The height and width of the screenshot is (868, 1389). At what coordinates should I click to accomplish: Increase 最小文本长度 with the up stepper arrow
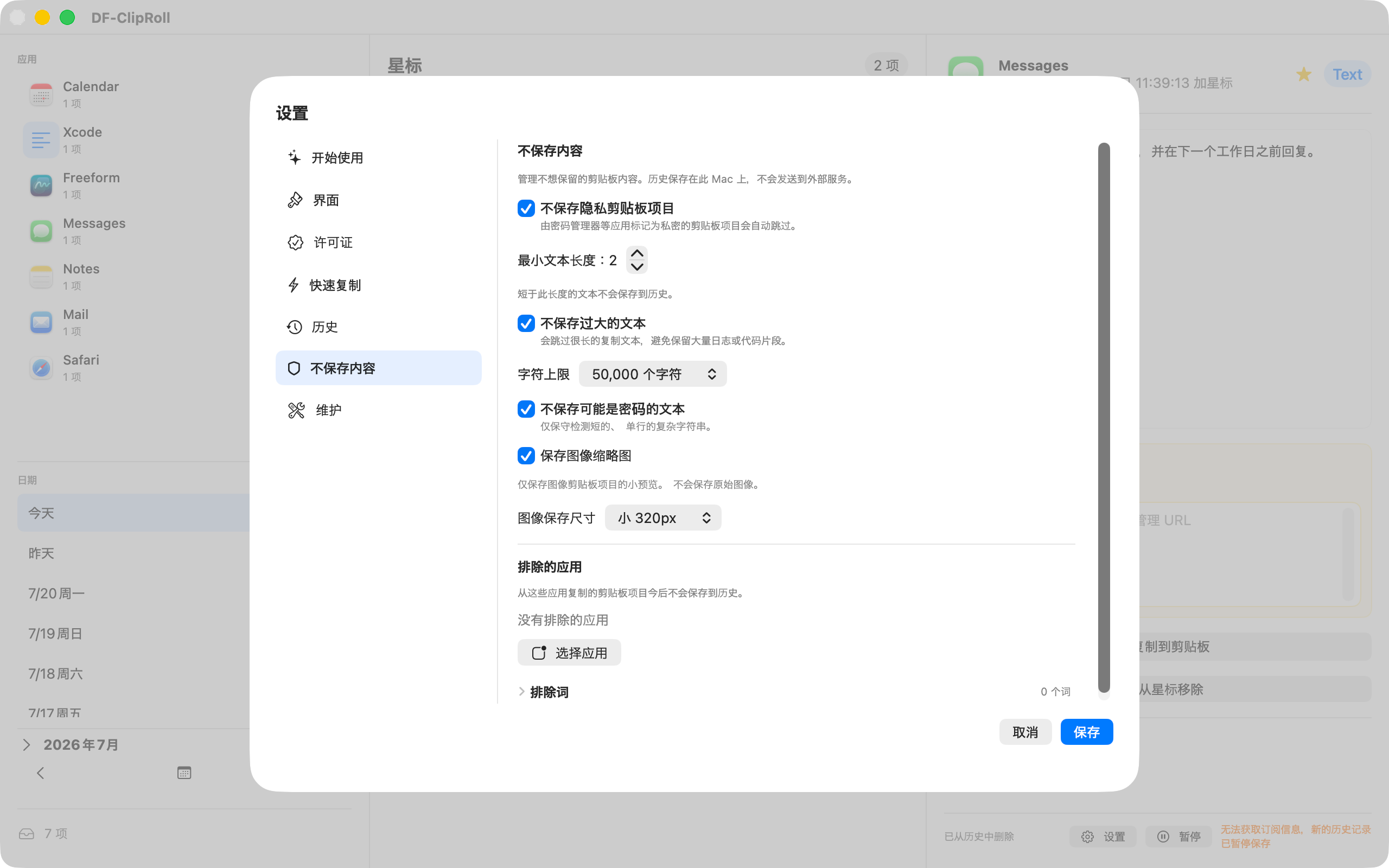[x=637, y=253]
